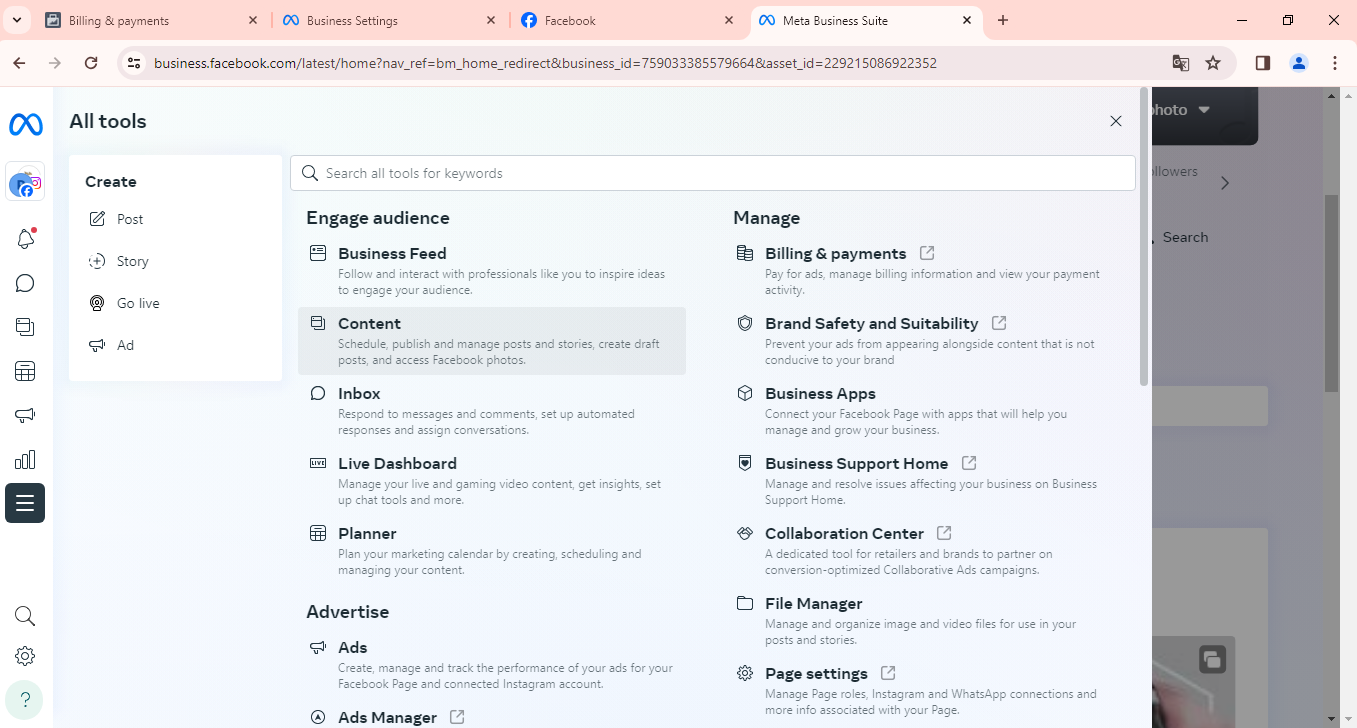The height and width of the screenshot is (728, 1357).
Task: Click the All tools panel scrollbar
Action: click(1145, 238)
